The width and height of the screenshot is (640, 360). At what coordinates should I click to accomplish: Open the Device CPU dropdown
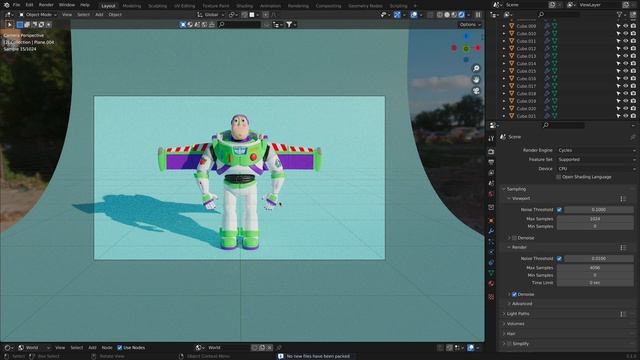(596, 169)
